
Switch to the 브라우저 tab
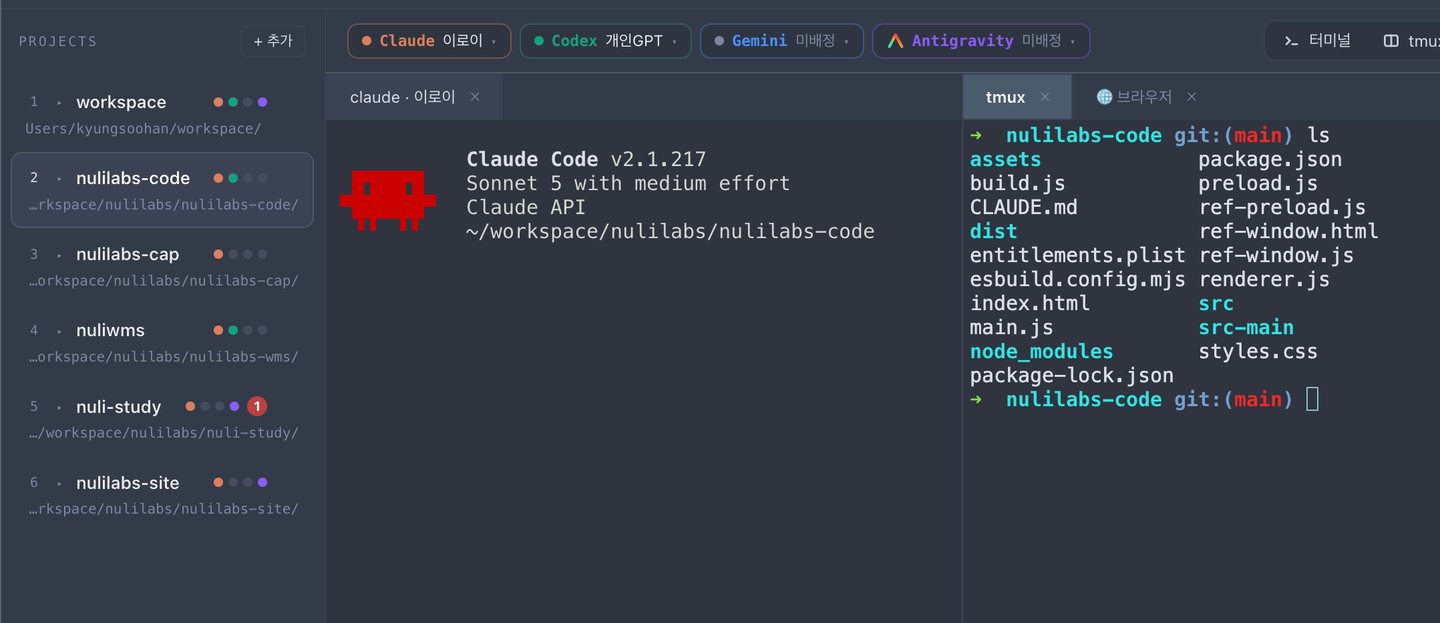tap(1144, 97)
